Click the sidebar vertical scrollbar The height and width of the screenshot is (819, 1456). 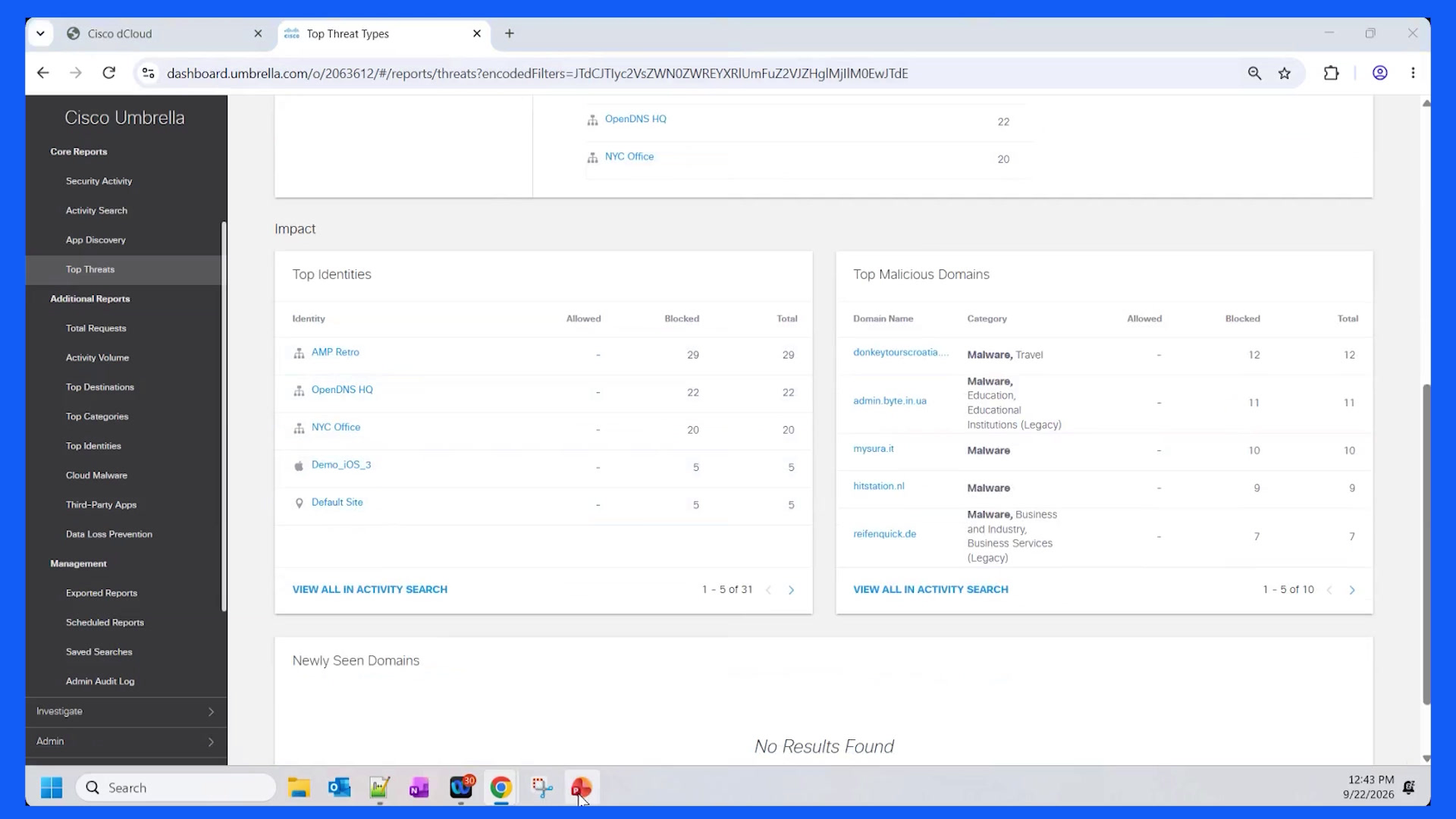click(x=224, y=416)
